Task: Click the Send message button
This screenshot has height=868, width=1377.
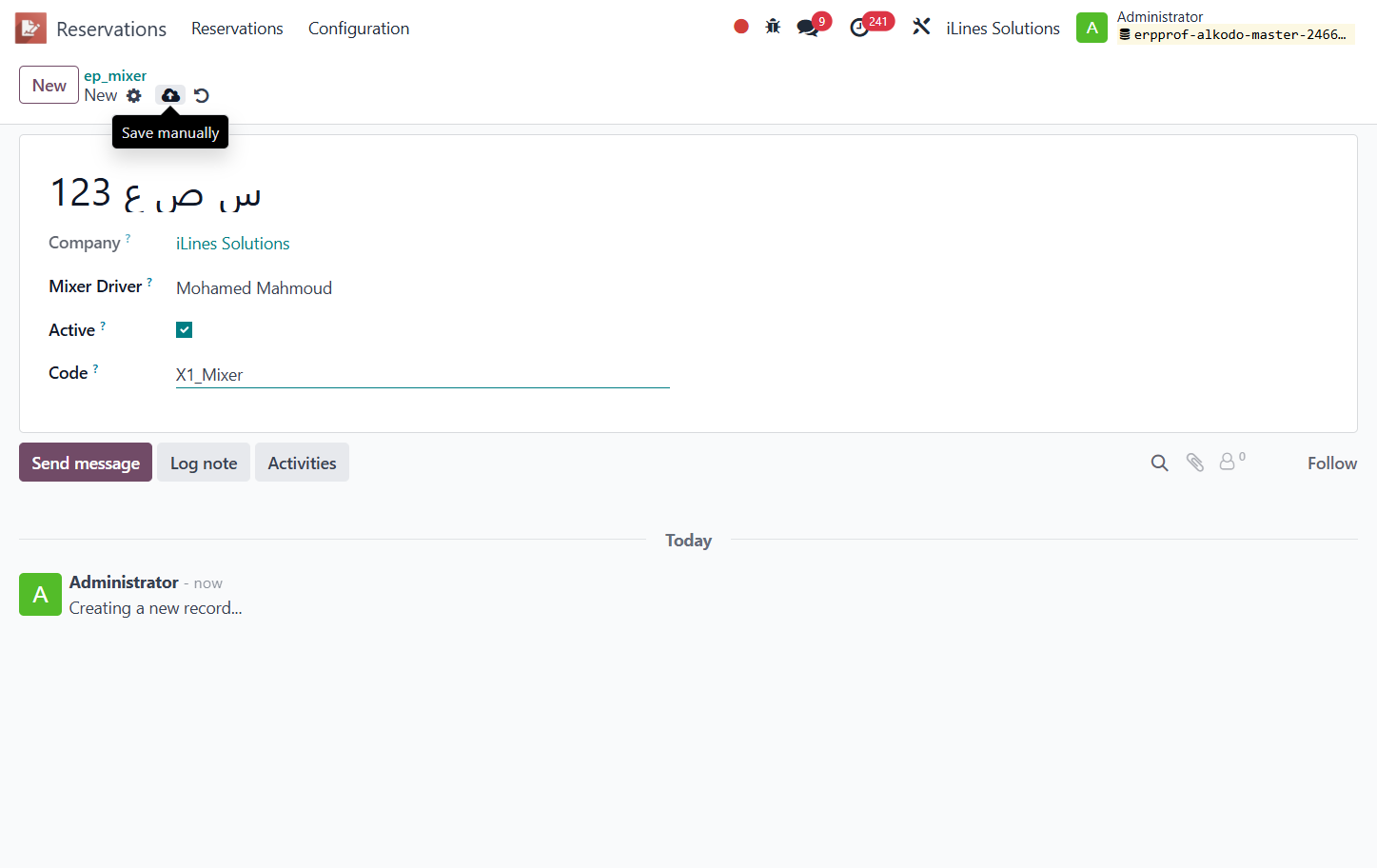Action: click(x=86, y=463)
